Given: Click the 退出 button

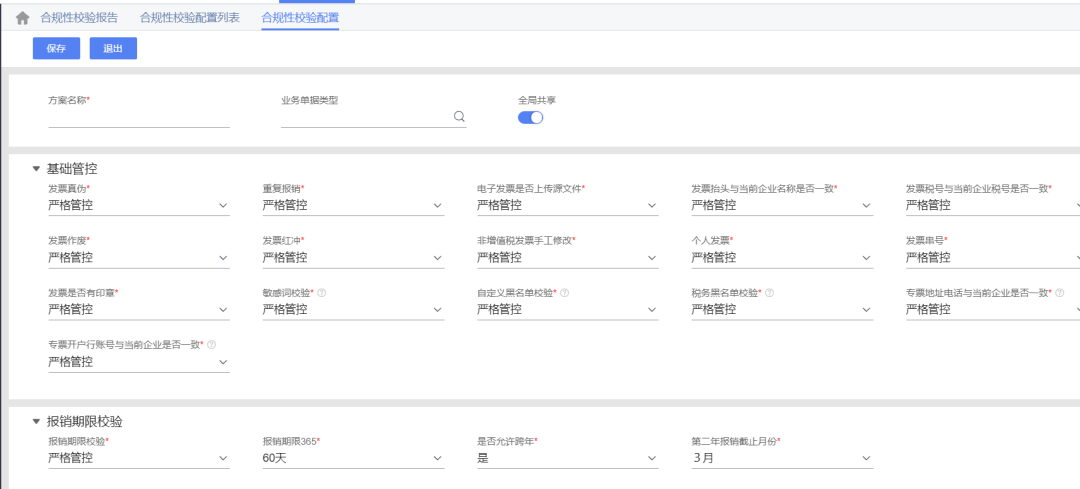Looking at the screenshot, I should [113, 48].
